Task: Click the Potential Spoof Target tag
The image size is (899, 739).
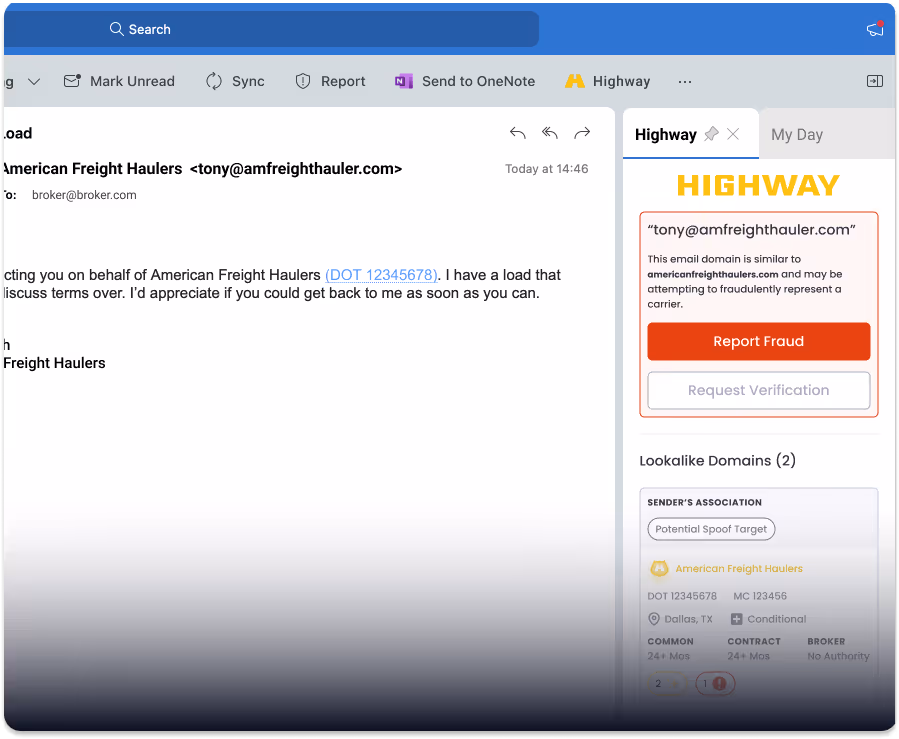Action: pyautogui.click(x=711, y=529)
